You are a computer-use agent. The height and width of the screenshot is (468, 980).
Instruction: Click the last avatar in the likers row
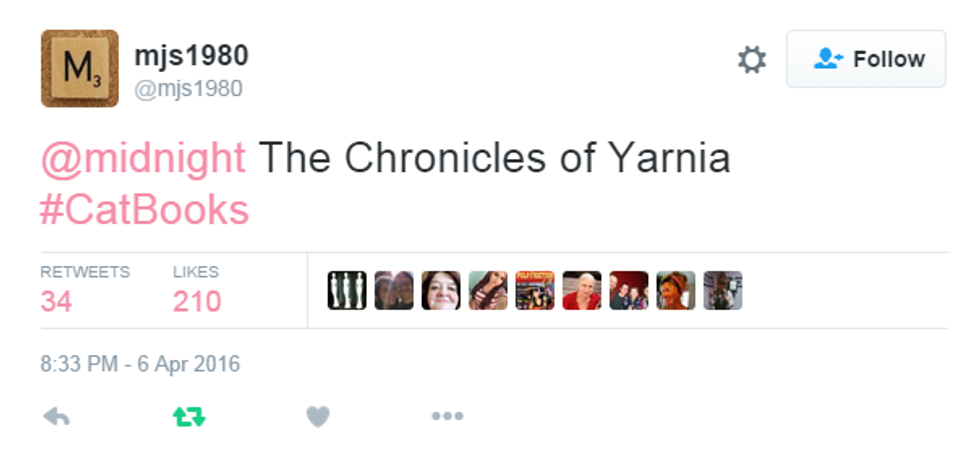point(723,291)
